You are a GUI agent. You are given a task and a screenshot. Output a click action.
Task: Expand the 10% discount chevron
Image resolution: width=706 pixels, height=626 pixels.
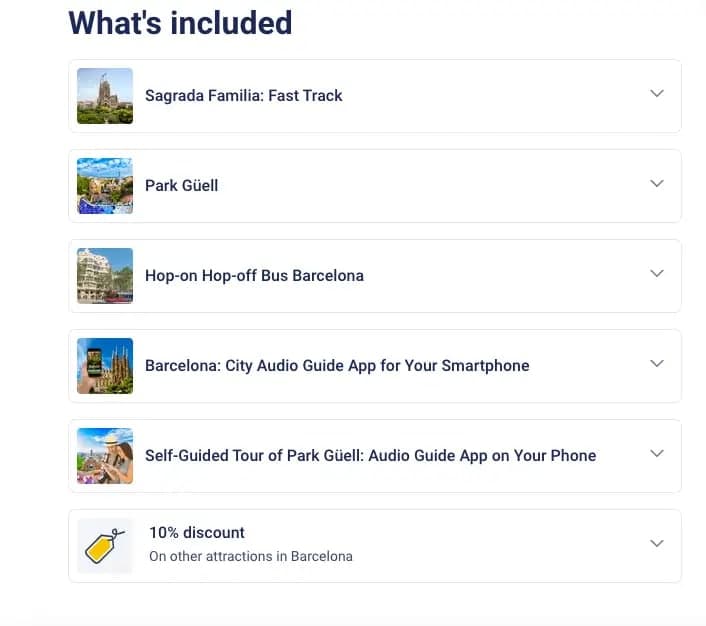657,544
